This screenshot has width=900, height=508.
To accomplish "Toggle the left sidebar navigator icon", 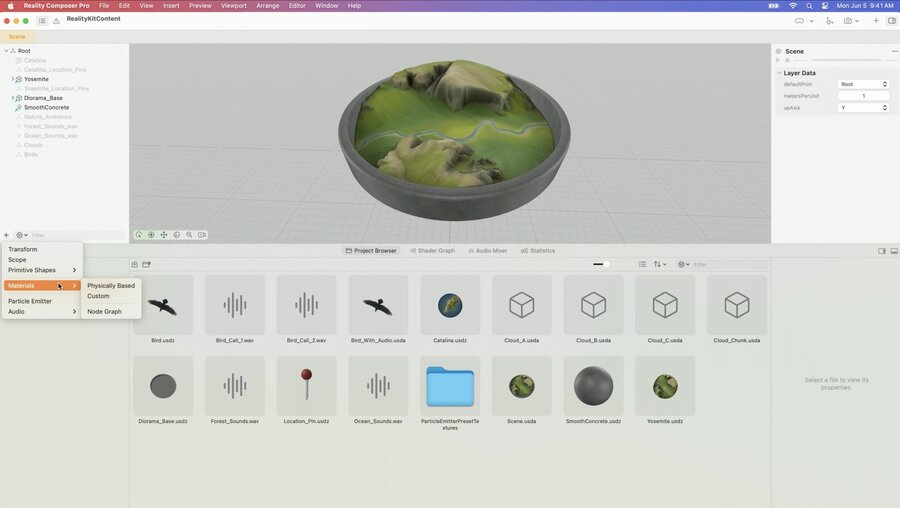I will click(x=42, y=21).
